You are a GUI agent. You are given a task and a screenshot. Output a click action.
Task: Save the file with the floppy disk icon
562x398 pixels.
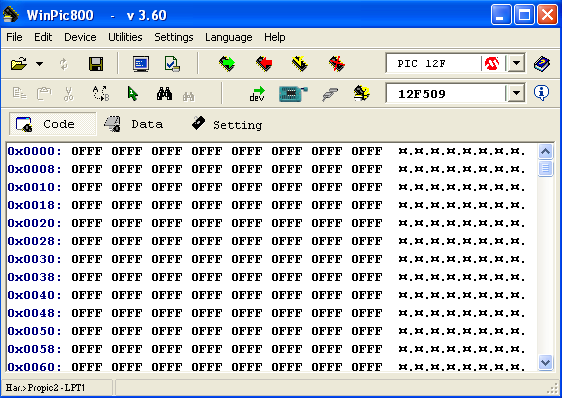pos(96,64)
